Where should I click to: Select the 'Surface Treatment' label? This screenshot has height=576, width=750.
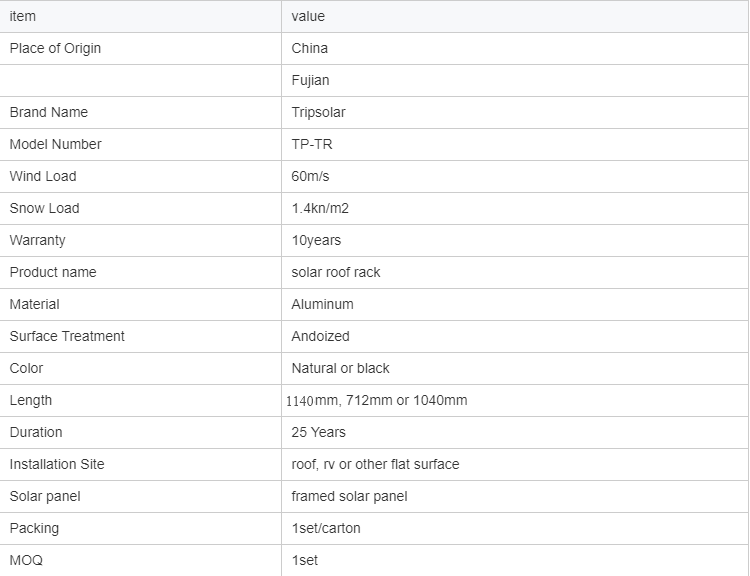point(67,336)
